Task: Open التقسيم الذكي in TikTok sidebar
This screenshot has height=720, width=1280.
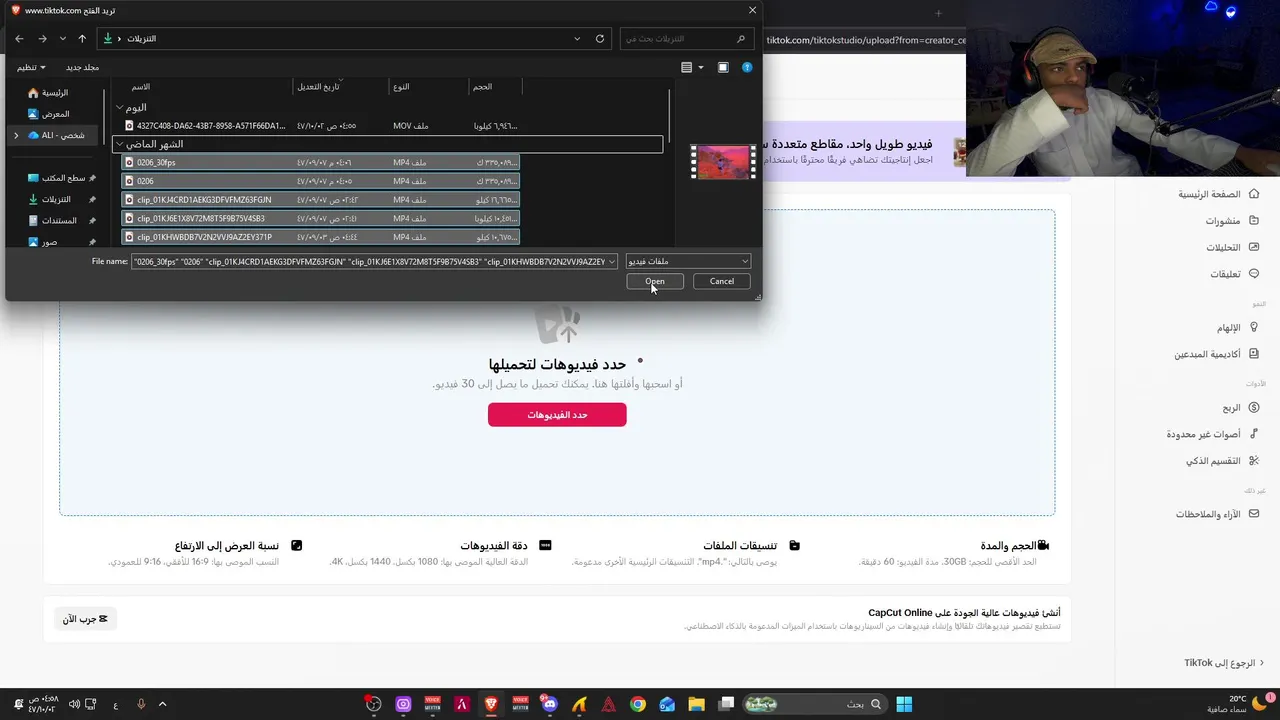Action: coord(1221,461)
